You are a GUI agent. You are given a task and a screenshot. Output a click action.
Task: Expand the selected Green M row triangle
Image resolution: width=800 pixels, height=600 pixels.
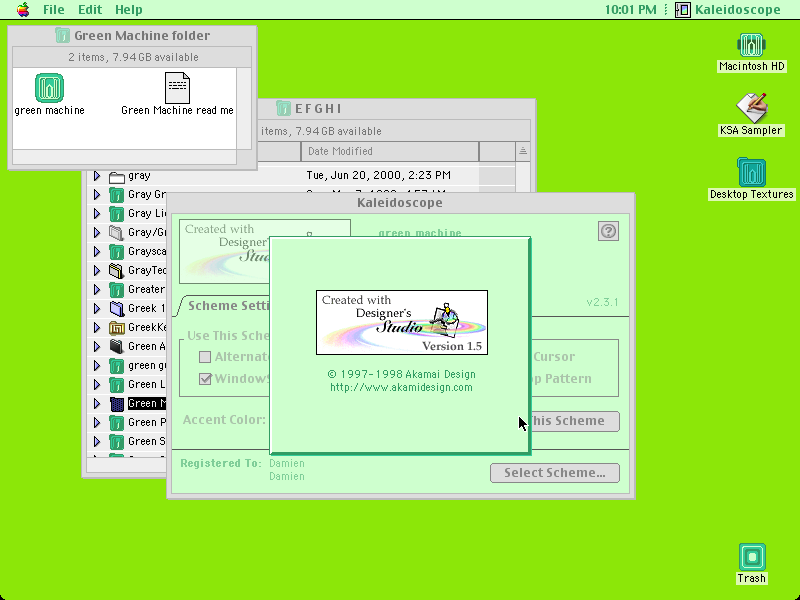[x=96, y=404]
